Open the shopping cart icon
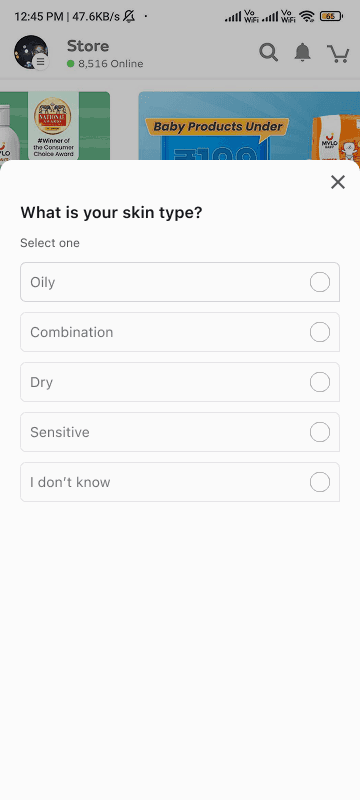Viewport: 360px width, 800px height. coord(338,53)
